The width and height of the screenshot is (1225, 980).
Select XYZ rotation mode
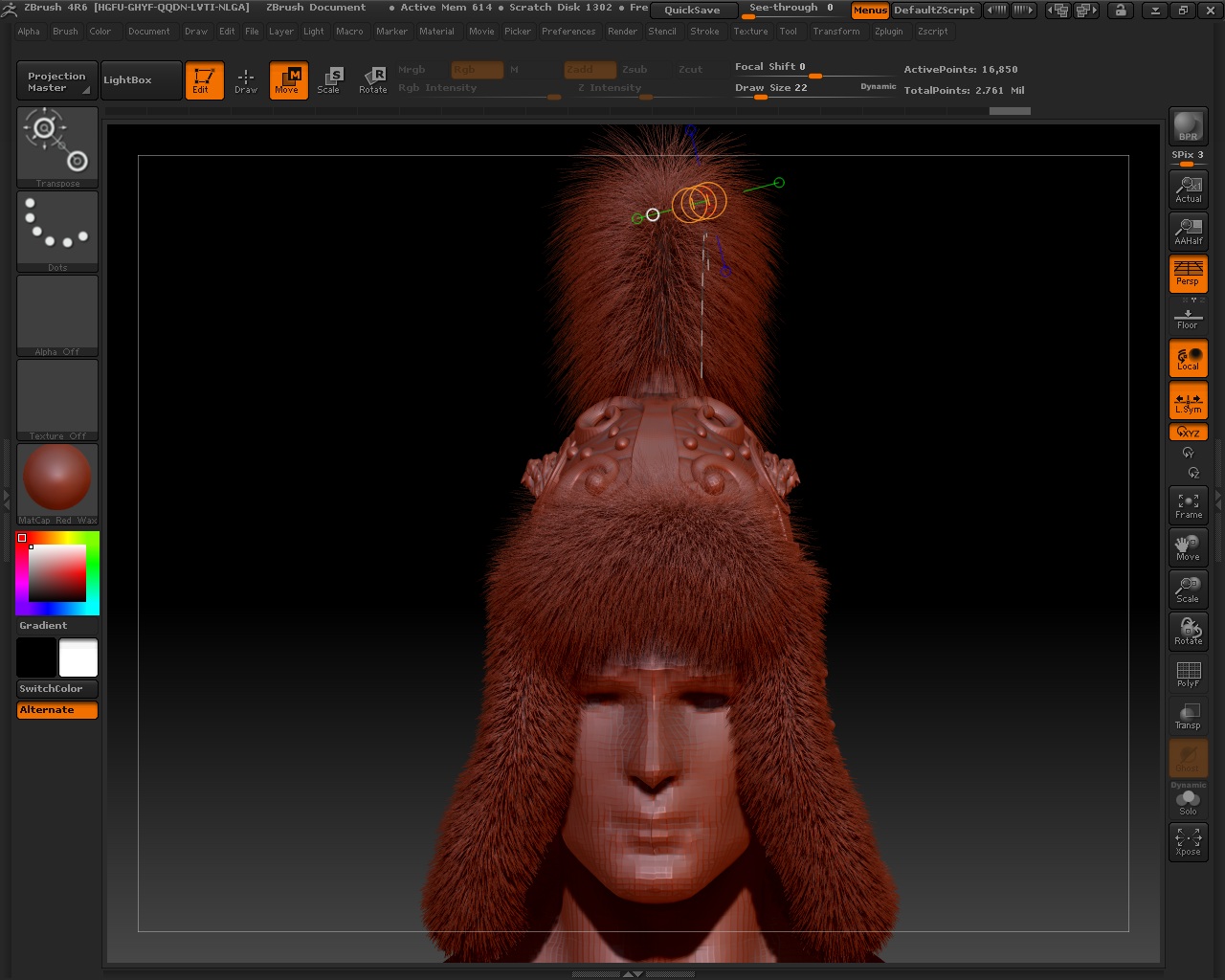[x=1188, y=433]
